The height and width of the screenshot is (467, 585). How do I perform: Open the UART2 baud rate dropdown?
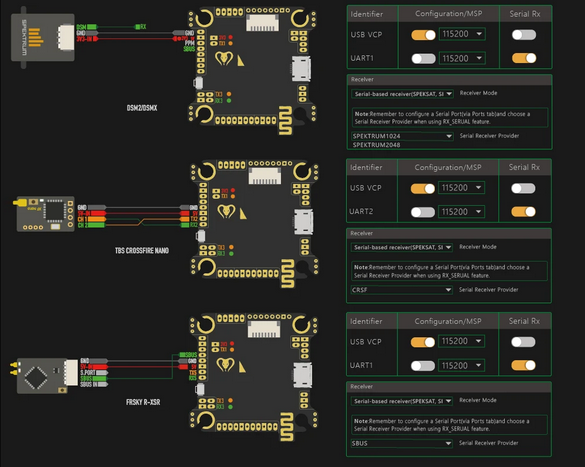(x=462, y=212)
